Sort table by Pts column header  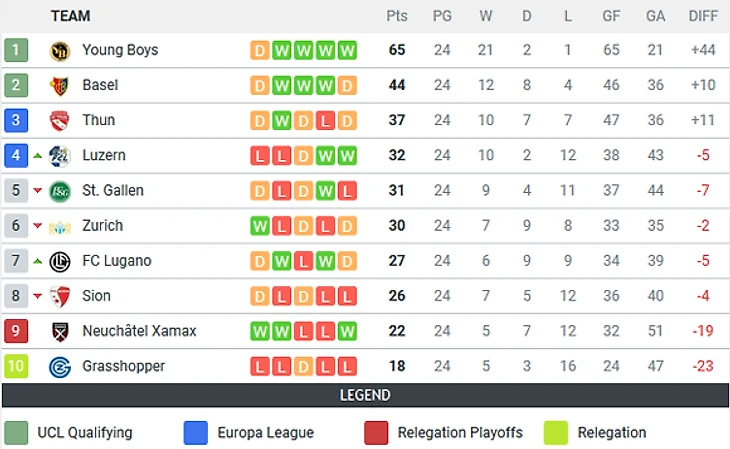tap(397, 16)
